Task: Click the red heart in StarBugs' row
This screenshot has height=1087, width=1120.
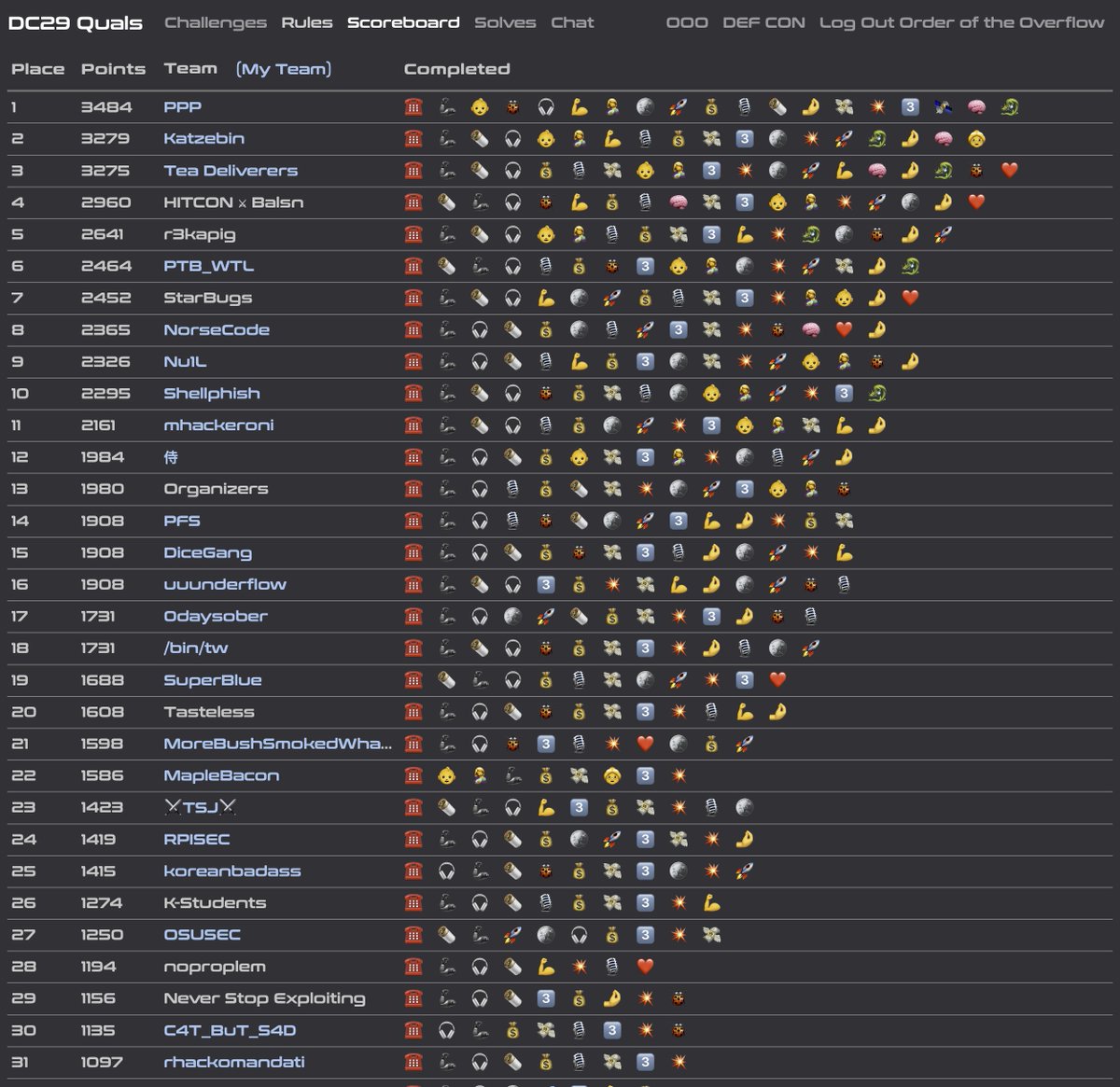Action: 910,298
